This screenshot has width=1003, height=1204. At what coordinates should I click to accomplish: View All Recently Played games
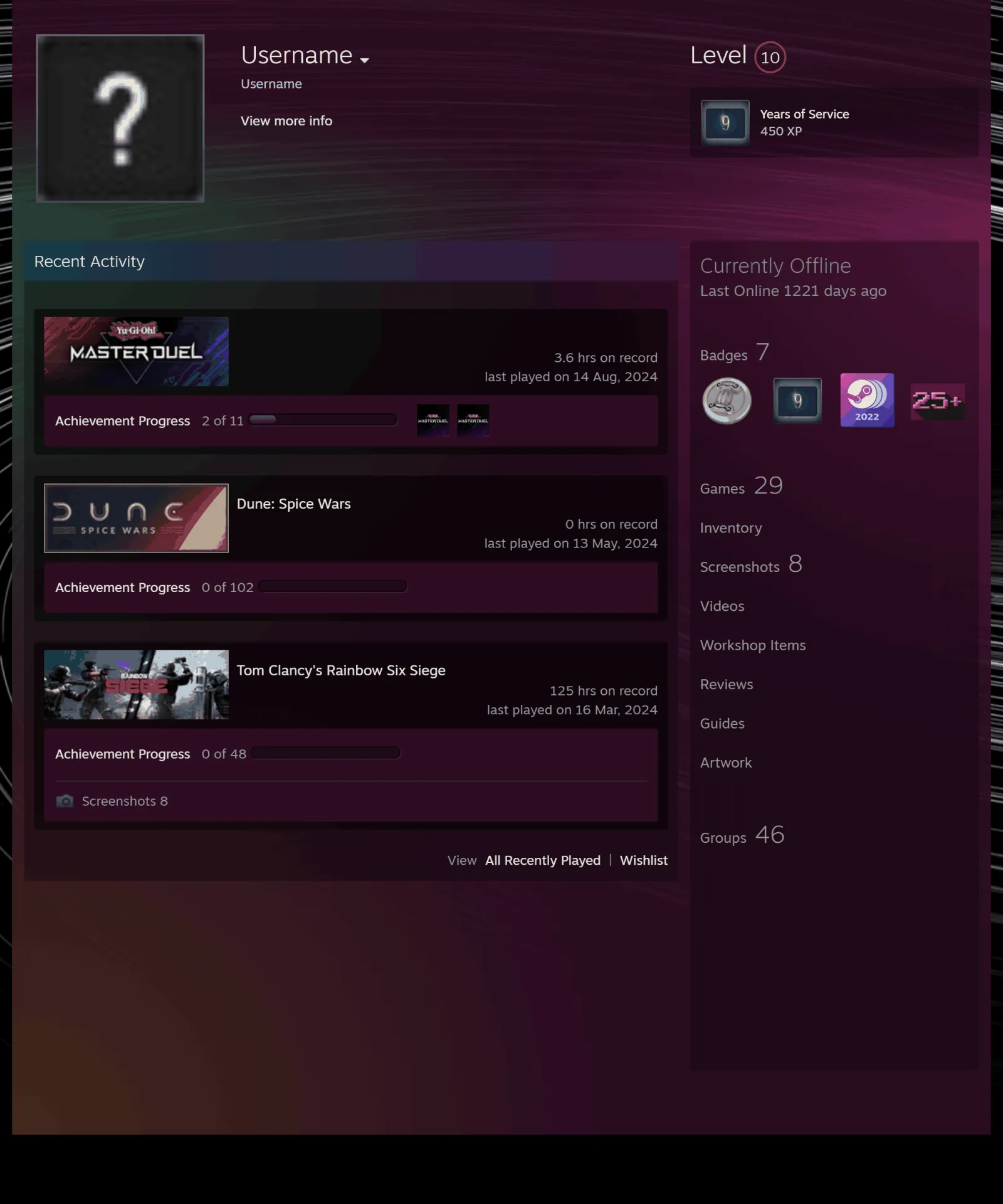pos(543,860)
